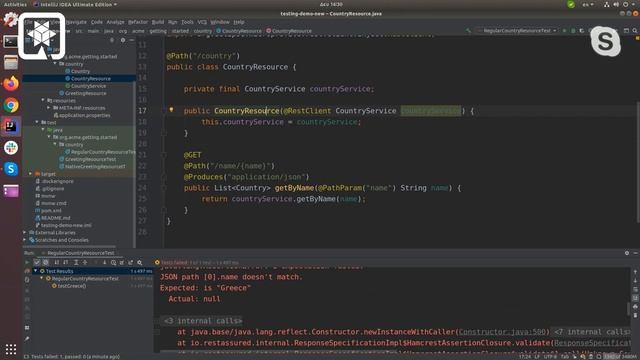Open the VCS menu

pyautogui.click(x=202, y=22)
